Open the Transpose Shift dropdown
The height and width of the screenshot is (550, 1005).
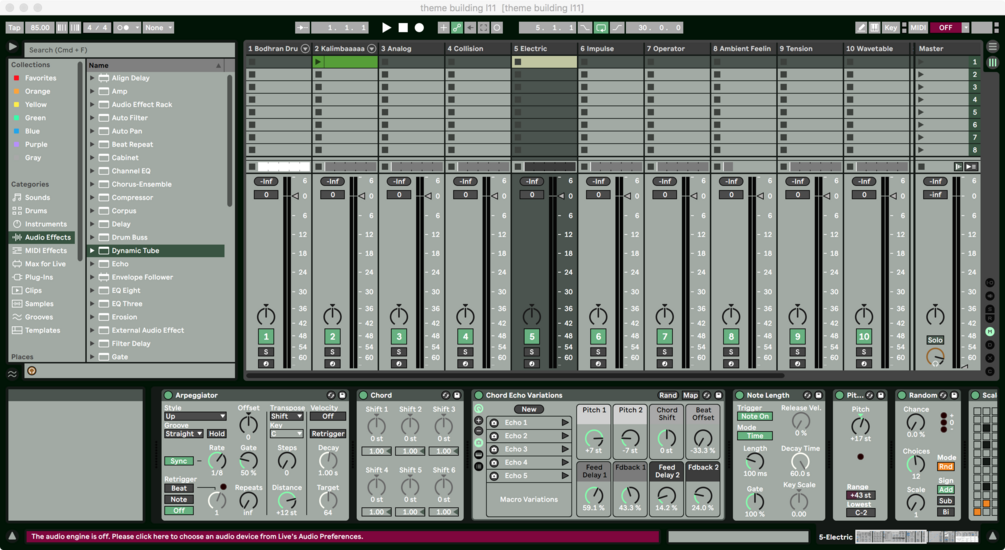(286, 417)
